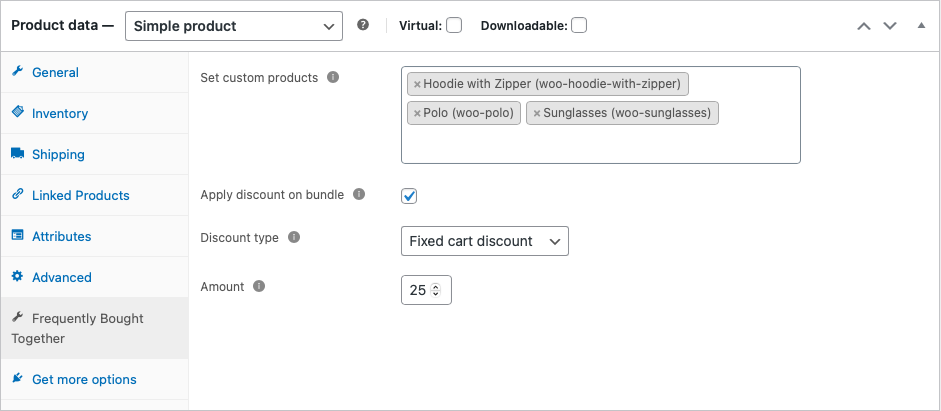Click the info icon beside Amount
Viewport: 941px width, 411px height.
click(259, 286)
